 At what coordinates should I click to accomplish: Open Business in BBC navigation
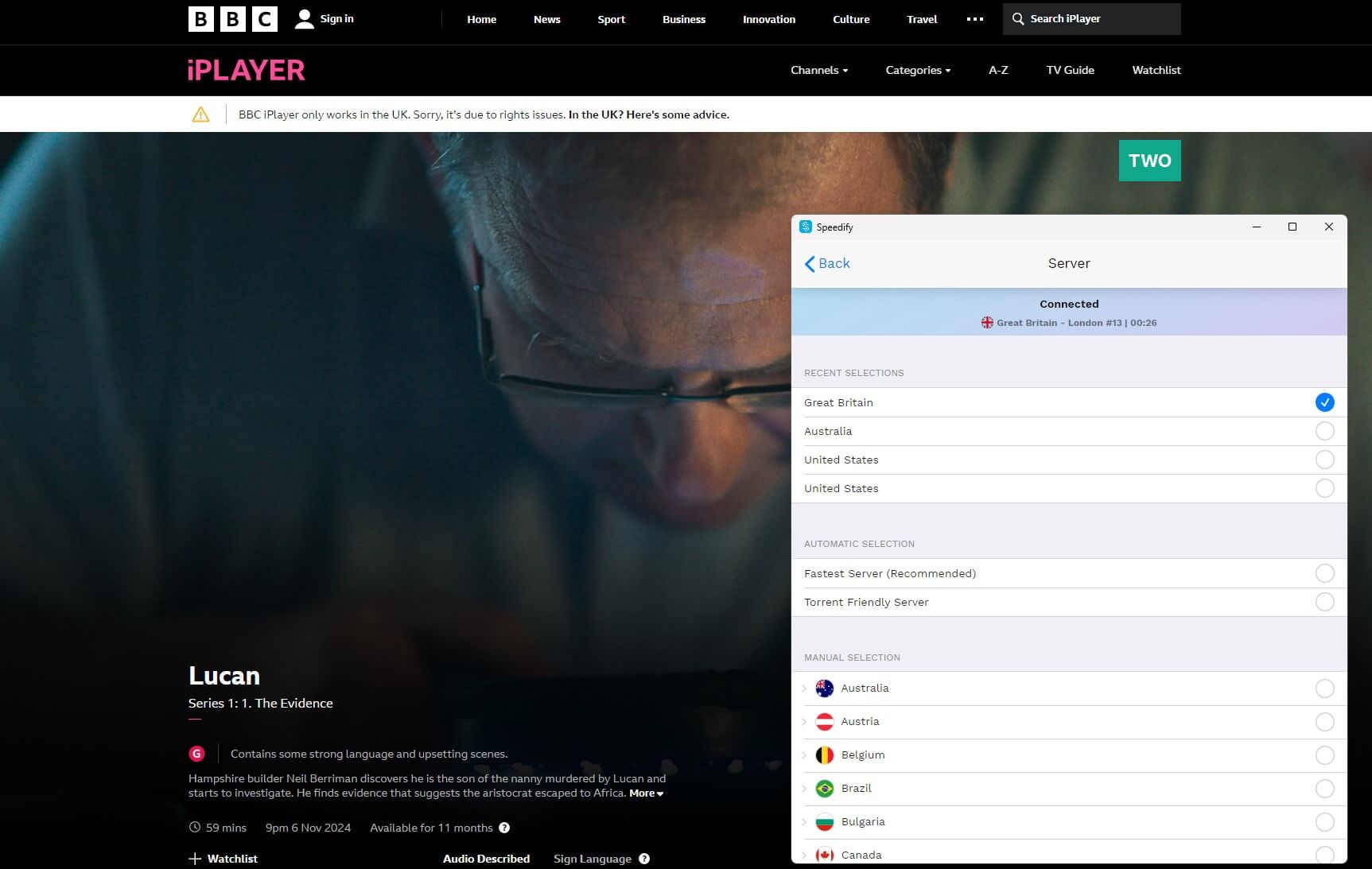(684, 19)
